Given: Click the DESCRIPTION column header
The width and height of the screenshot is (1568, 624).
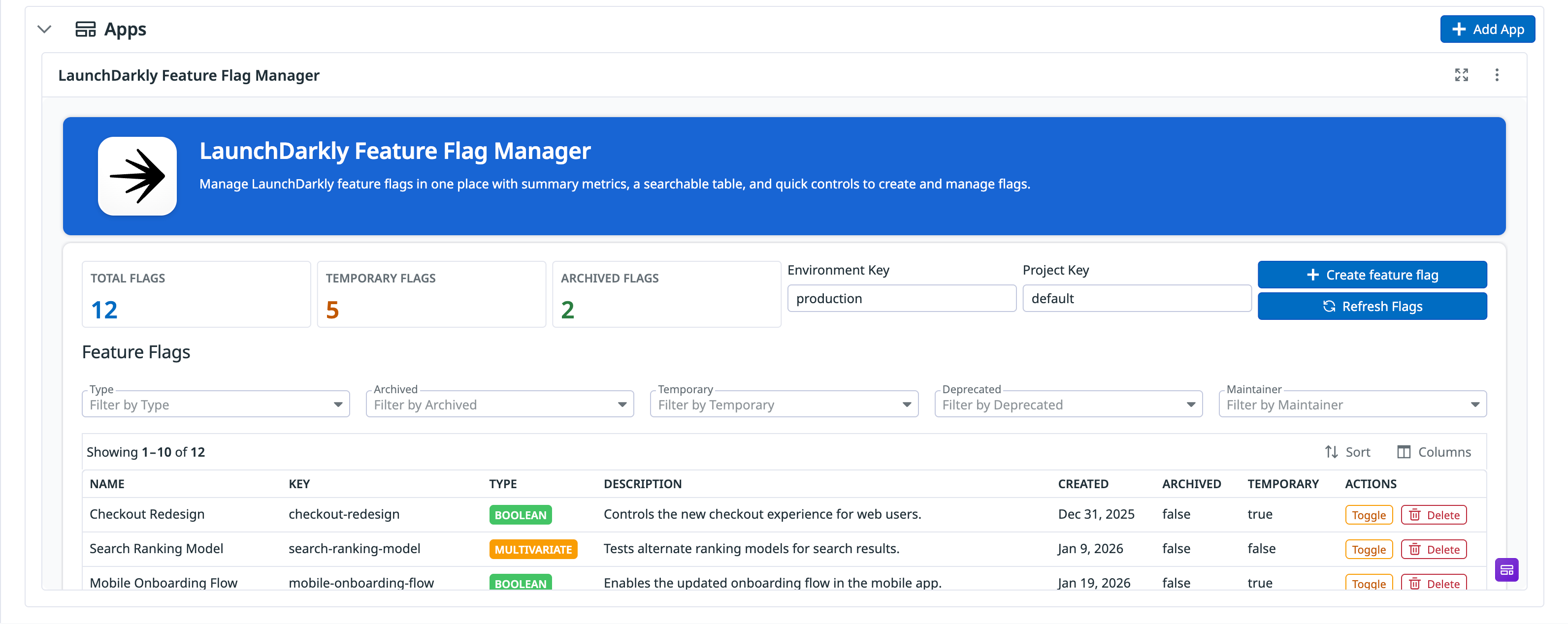Looking at the screenshot, I should point(642,484).
